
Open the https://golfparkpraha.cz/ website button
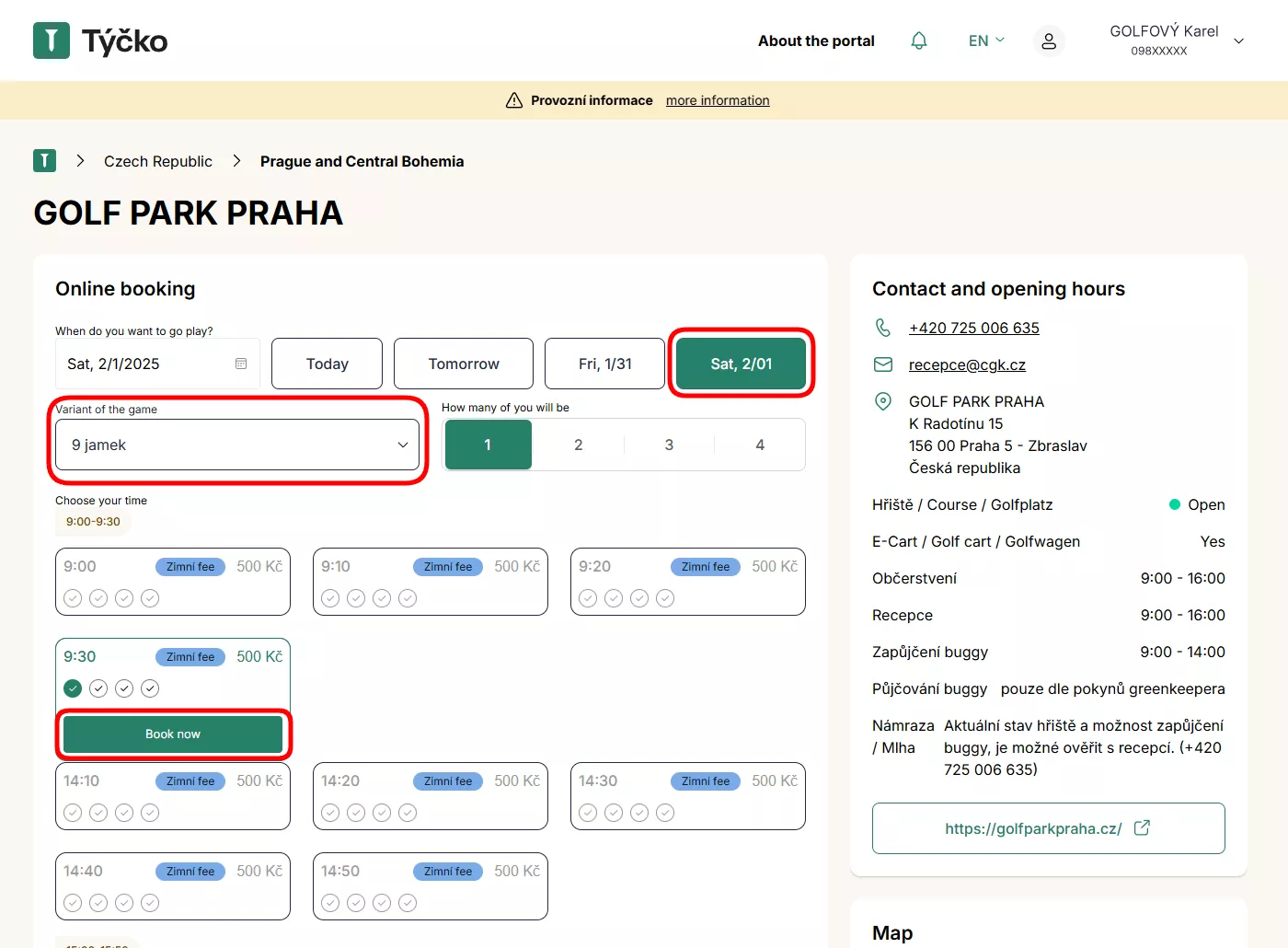coord(1049,828)
